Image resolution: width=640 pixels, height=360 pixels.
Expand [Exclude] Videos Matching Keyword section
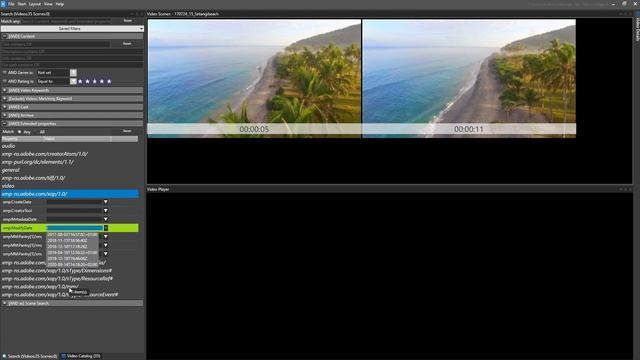pyautogui.click(x=4, y=99)
